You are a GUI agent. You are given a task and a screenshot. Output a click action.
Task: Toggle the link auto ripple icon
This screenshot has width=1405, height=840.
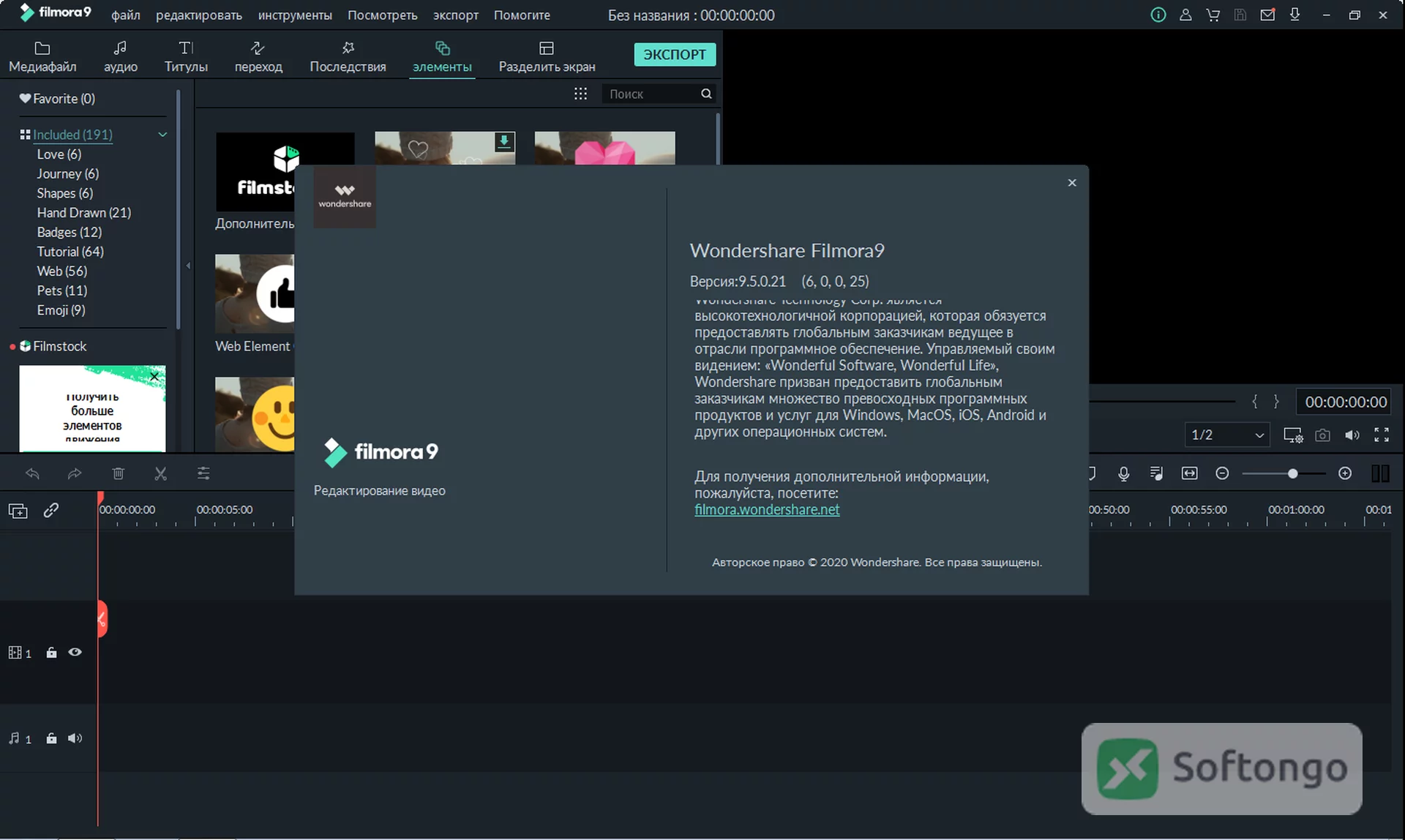pos(50,510)
